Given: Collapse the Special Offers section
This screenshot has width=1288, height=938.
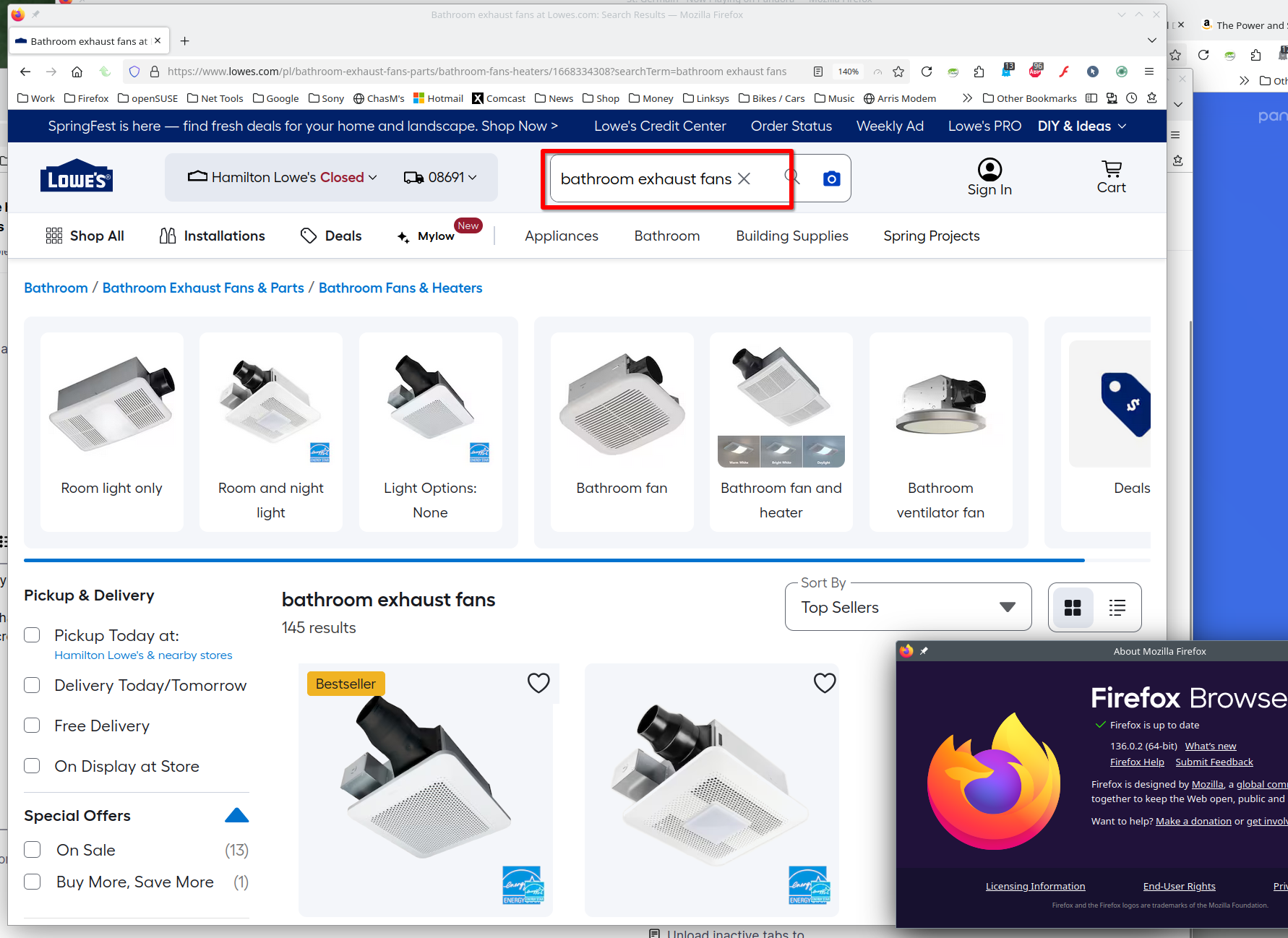Looking at the screenshot, I should pyautogui.click(x=236, y=816).
